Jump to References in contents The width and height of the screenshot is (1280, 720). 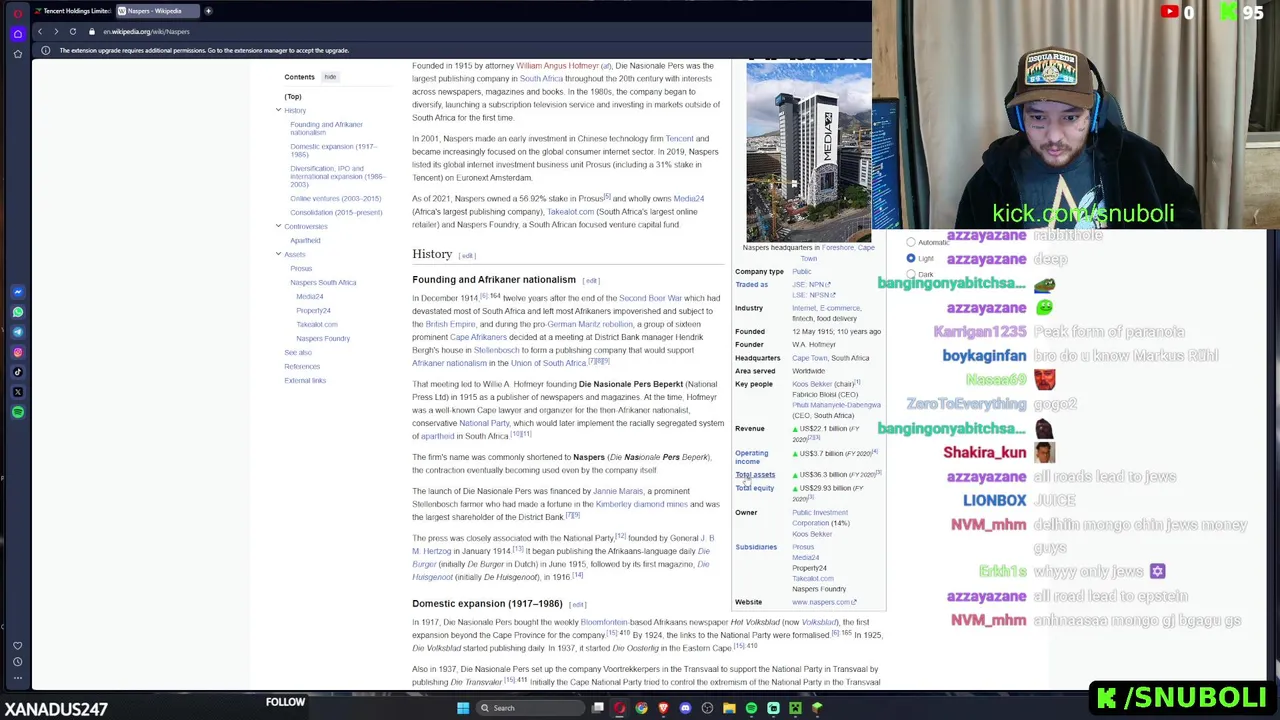[302, 366]
